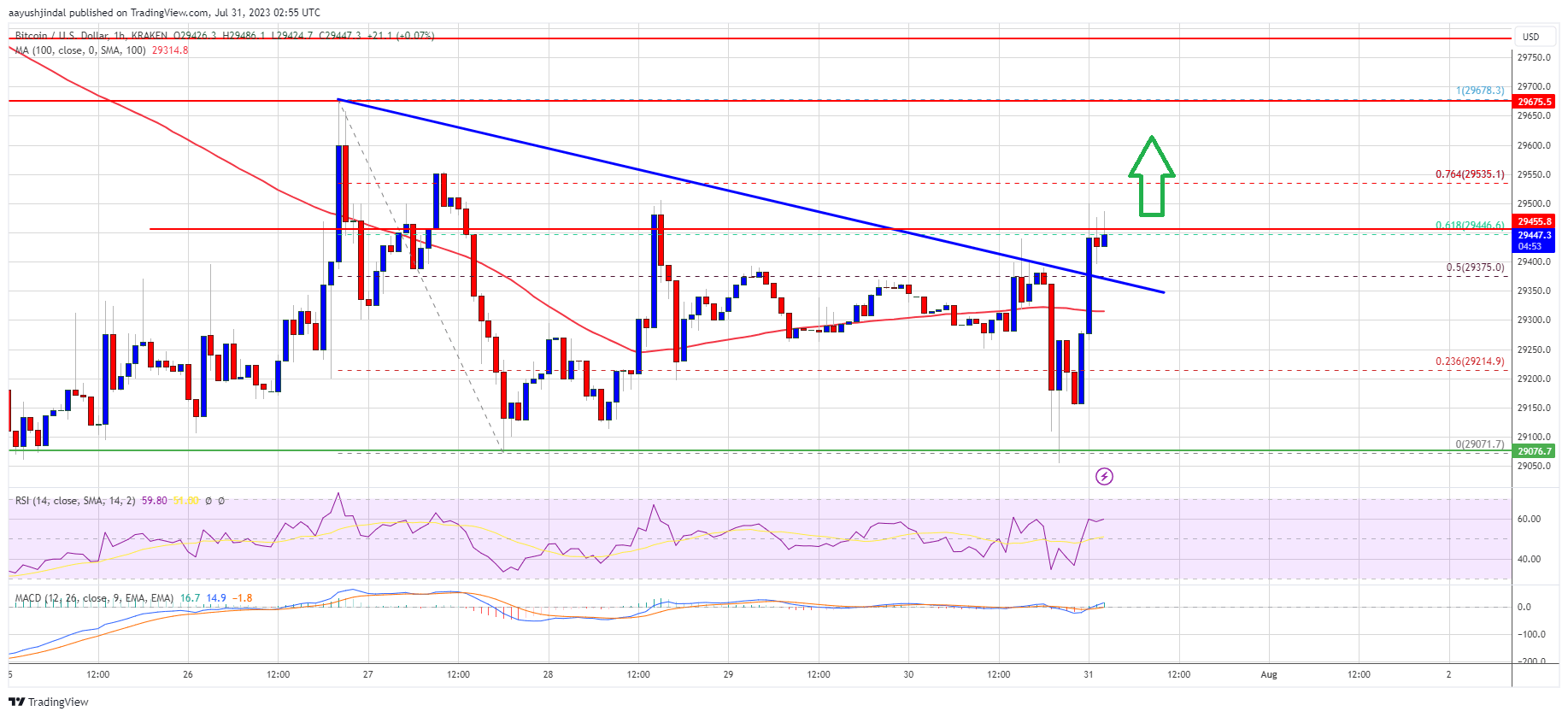The height and width of the screenshot is (717, 1568).
Task: Select the RSI (14, close, SMA, 14, 2) legend
Action: [75, 501]
